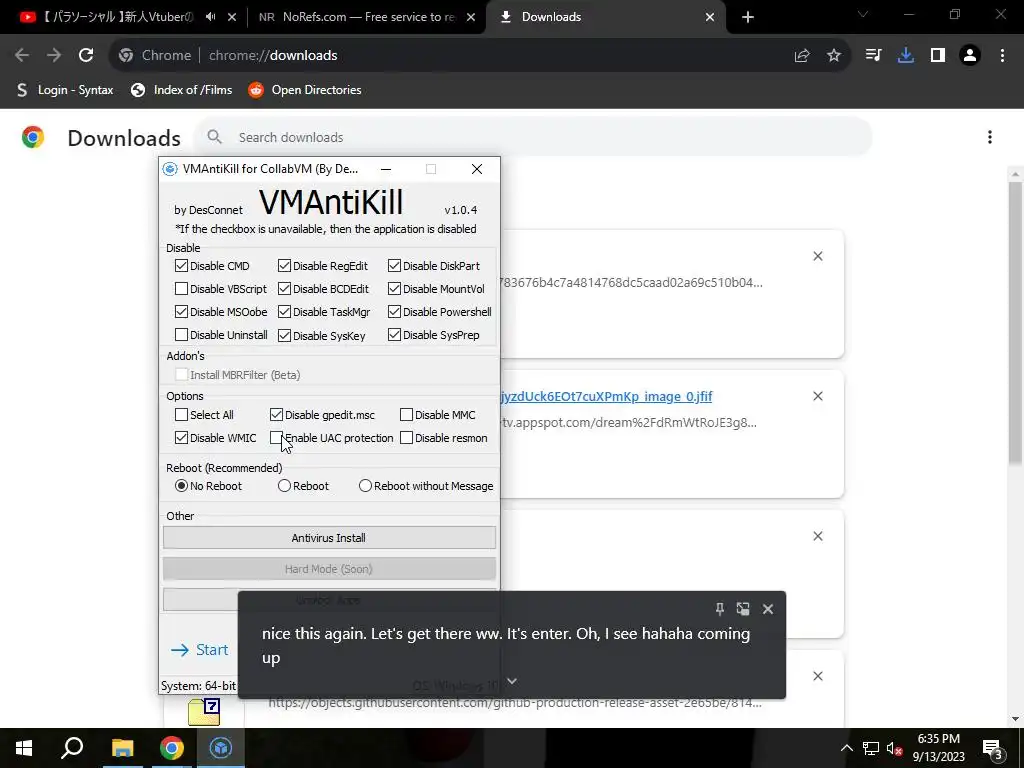The image size is (1024, 768).
Task: Open the media control icon
Action: [873, 56]
